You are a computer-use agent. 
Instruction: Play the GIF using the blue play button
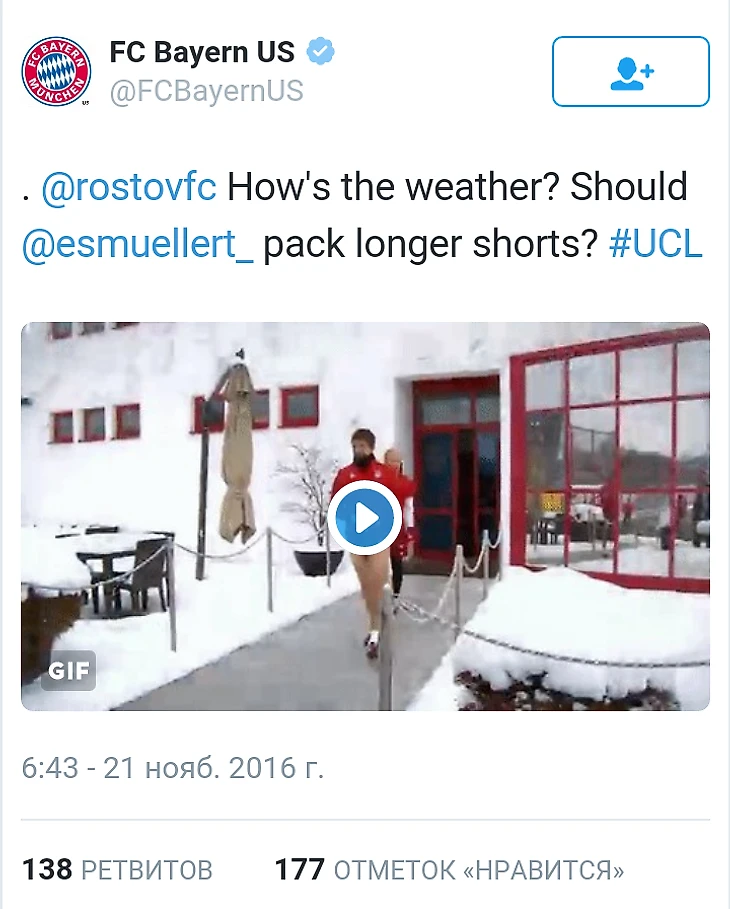pyautogui.click(x=364, y=517)
